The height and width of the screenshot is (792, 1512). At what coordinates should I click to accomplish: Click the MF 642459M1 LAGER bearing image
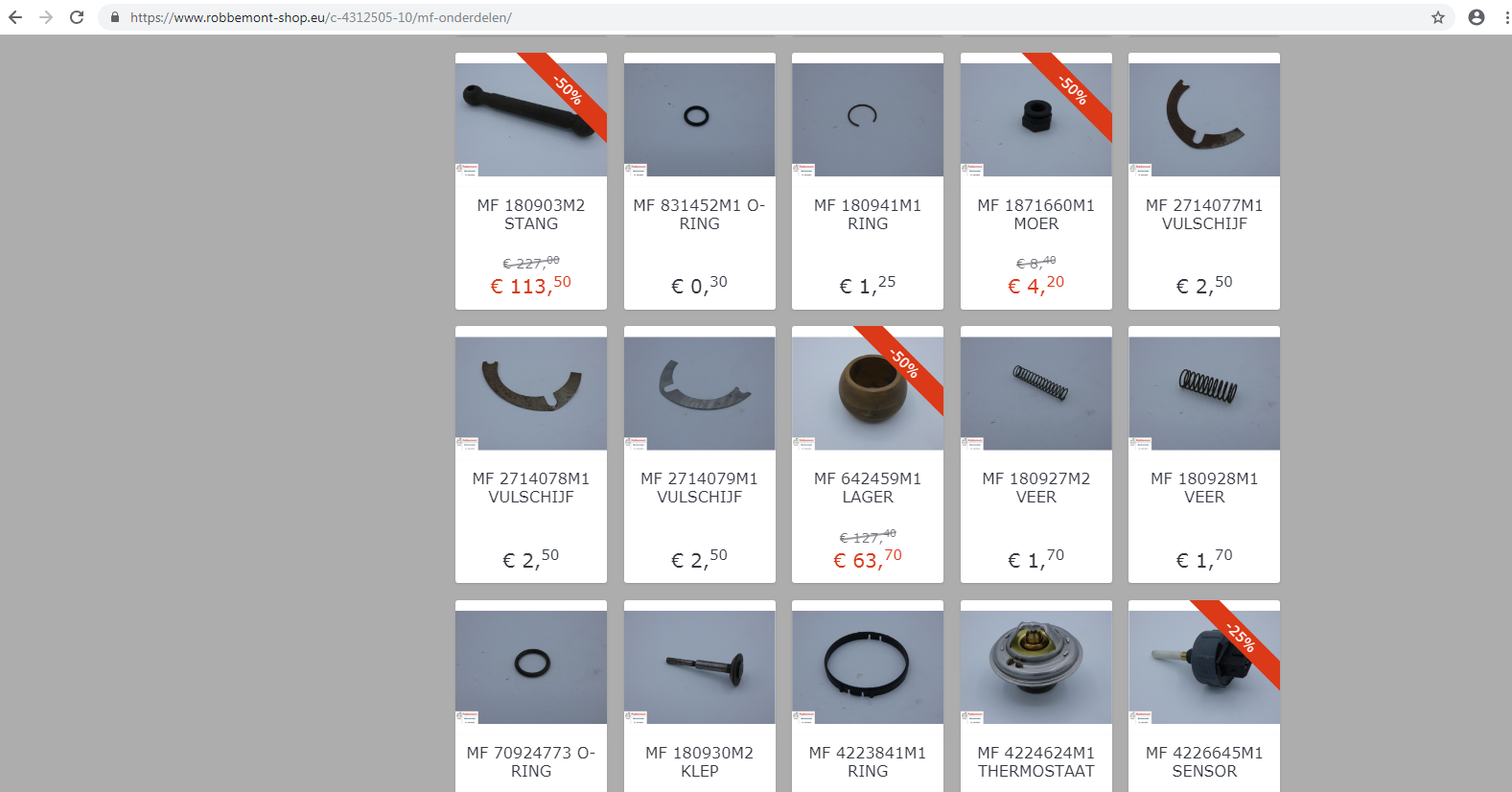[x=868, y=393]
